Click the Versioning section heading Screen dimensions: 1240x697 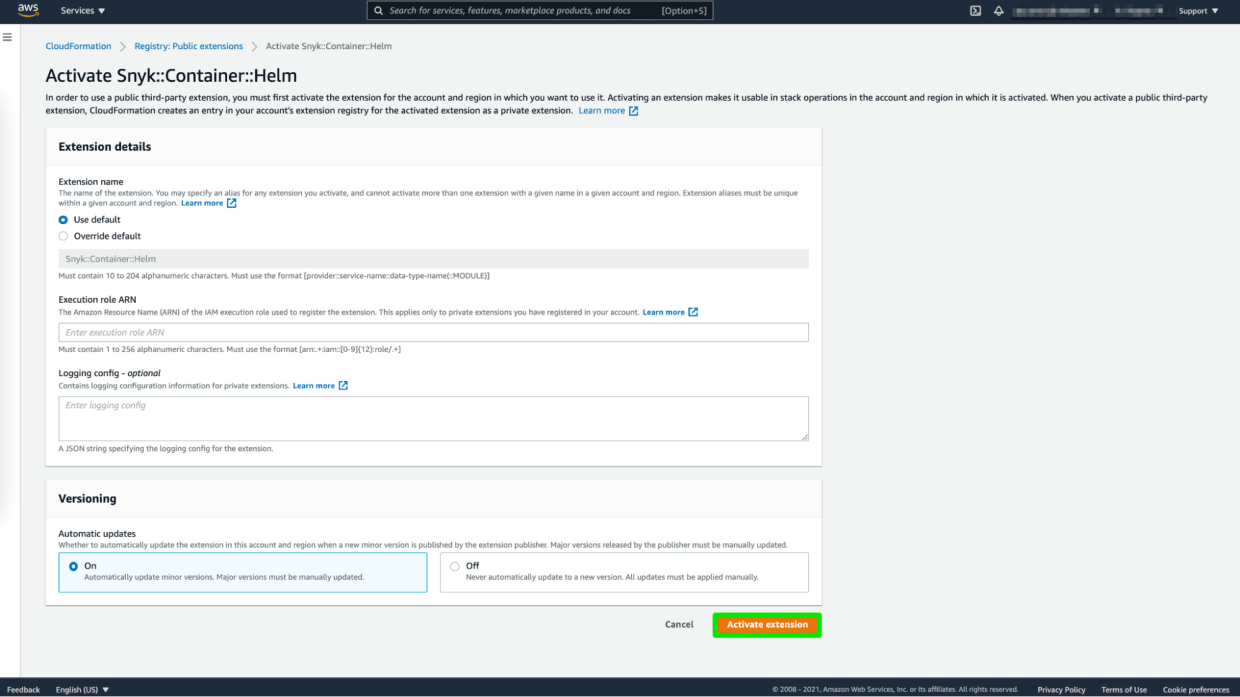tap(87, 498)
